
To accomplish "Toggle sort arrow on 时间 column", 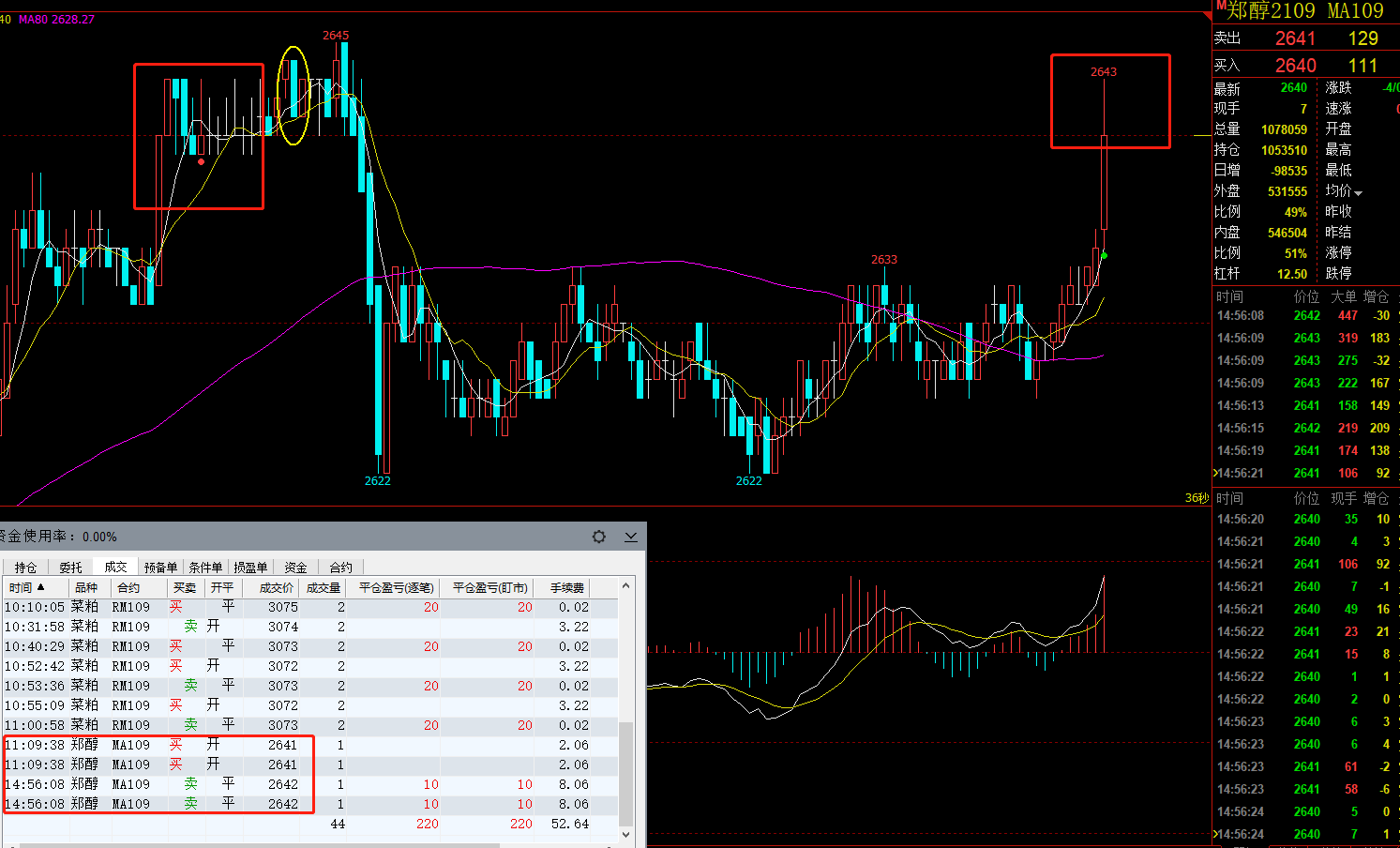I will [x=40, y=587].
